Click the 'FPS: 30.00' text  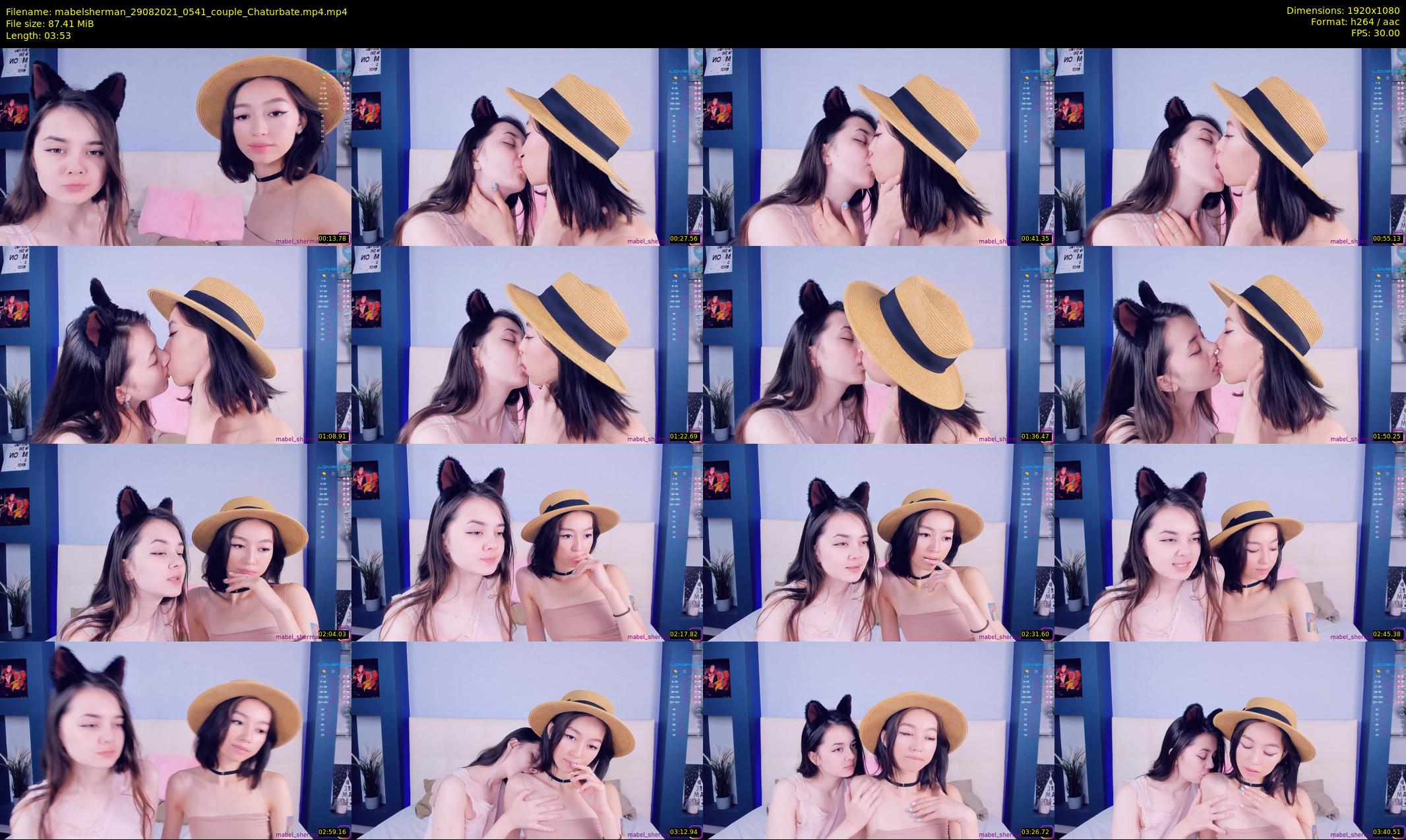[1375, 34]
